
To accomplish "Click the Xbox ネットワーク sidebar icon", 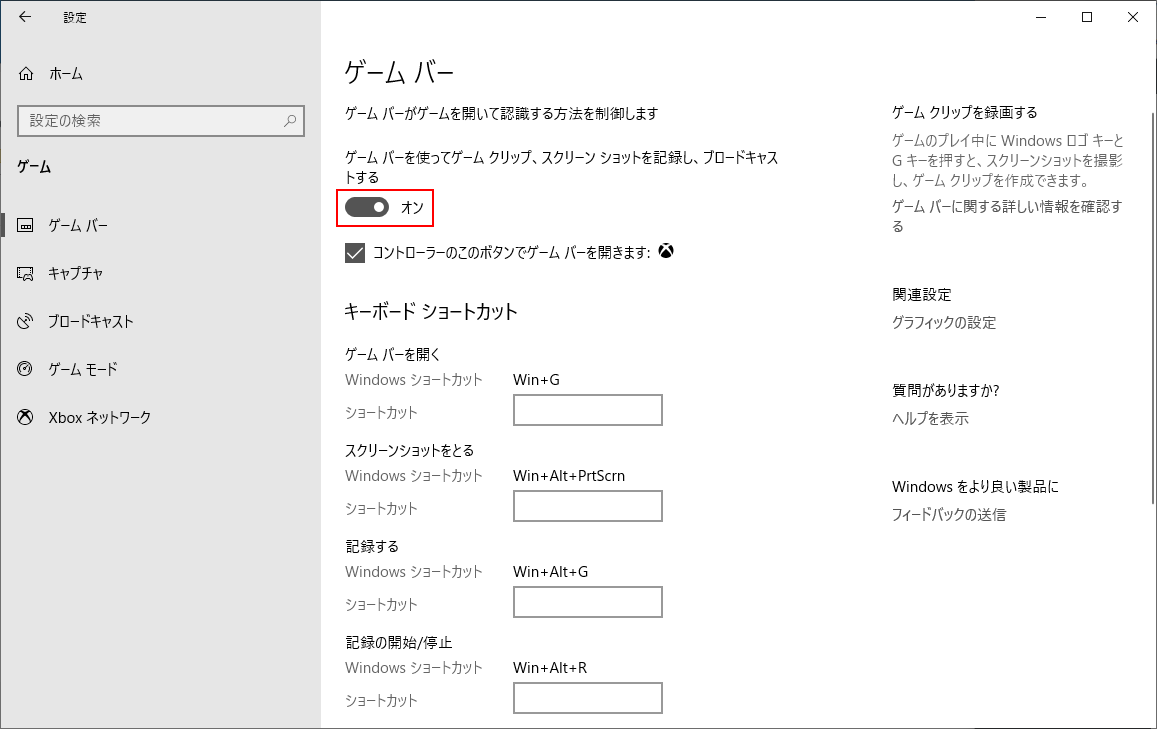I will (x=25, y=418).
